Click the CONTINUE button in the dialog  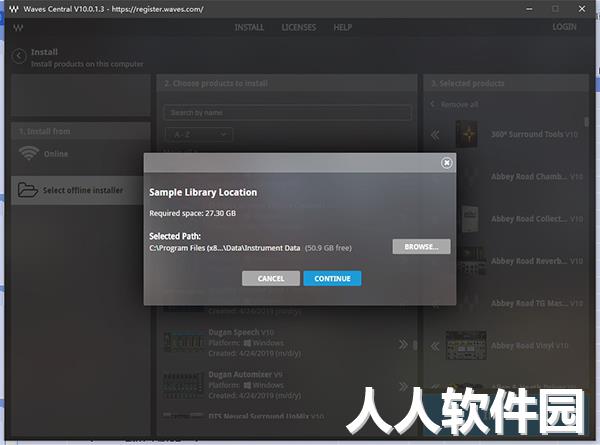[x=332, y=278]
